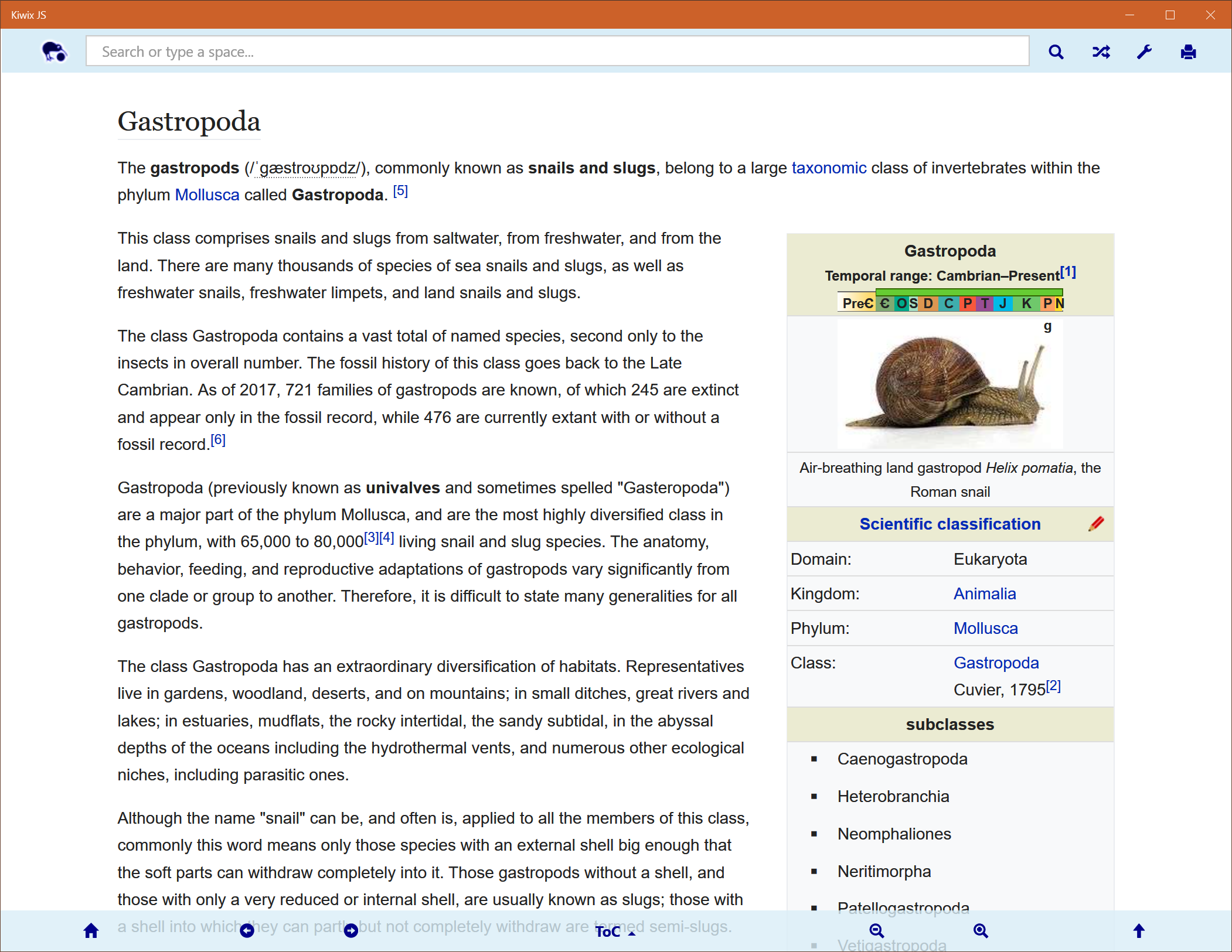Click Neritimorpha in subclasses list
The height and width of the screenshot is (952, 1232).
click(x=884, y=872)
